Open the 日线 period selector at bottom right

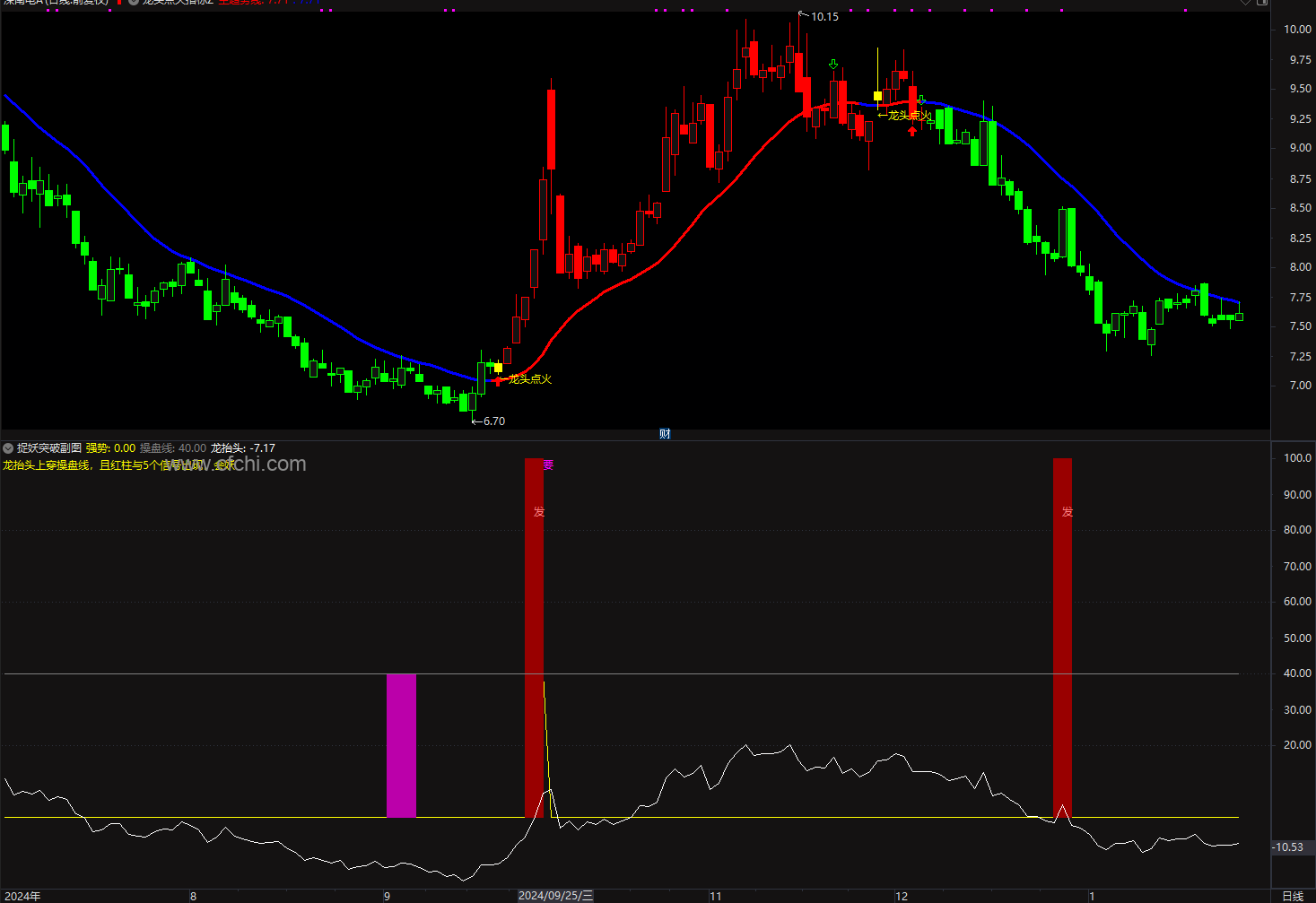1293,896
